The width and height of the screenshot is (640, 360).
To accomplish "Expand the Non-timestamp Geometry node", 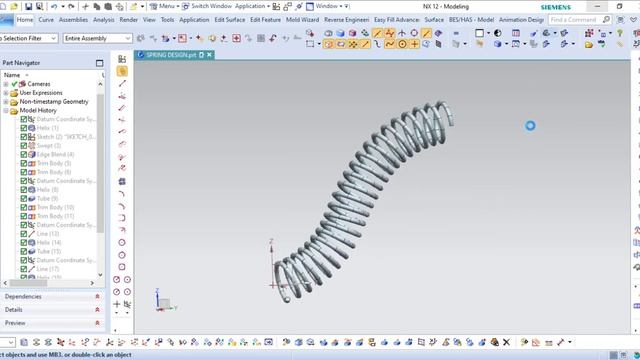I will [6, 102].
